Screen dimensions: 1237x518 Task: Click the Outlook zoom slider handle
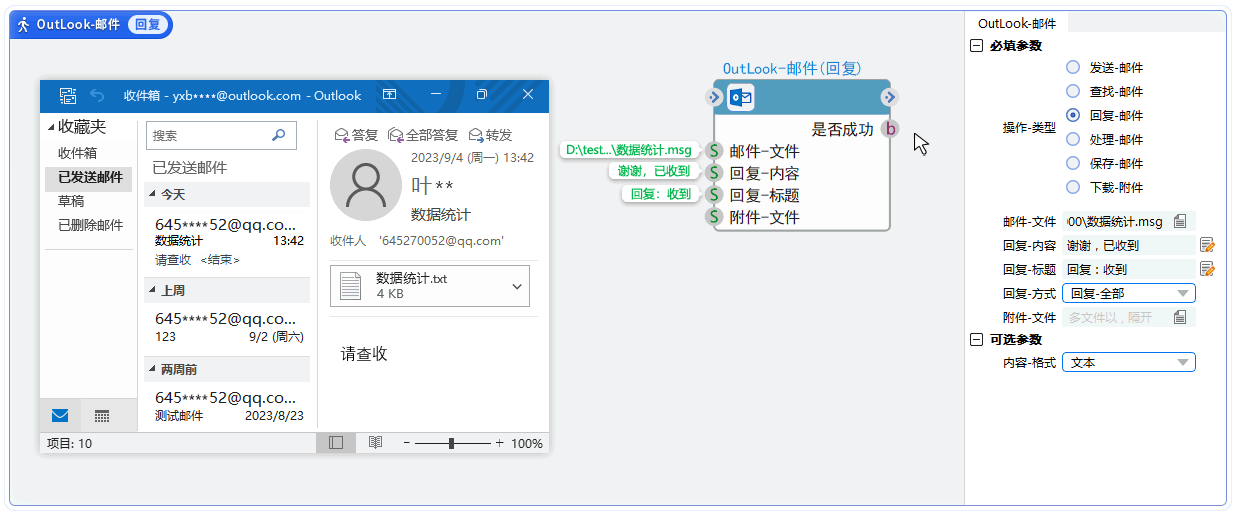453,442
